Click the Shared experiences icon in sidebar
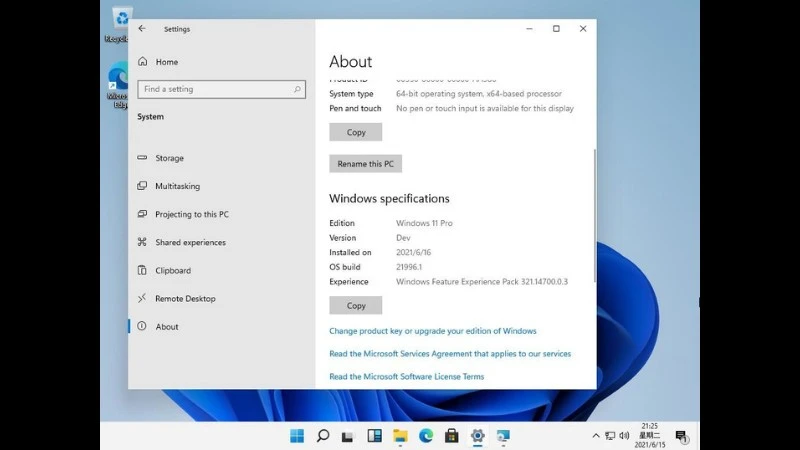Viewport: 800px width, 450px height. [142, 242]
